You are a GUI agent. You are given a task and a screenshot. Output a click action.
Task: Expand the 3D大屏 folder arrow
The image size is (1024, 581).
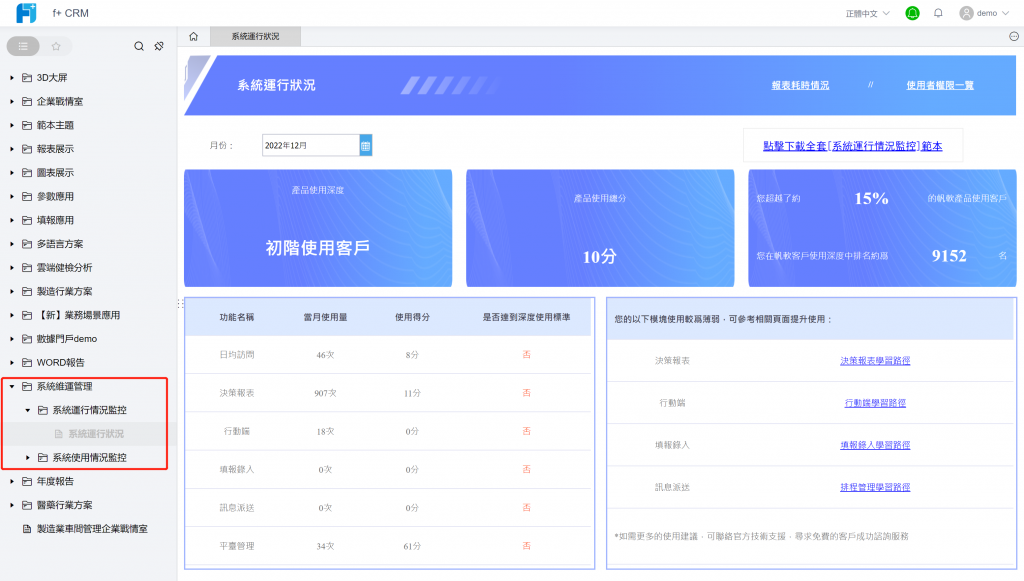tap(12, 78)
